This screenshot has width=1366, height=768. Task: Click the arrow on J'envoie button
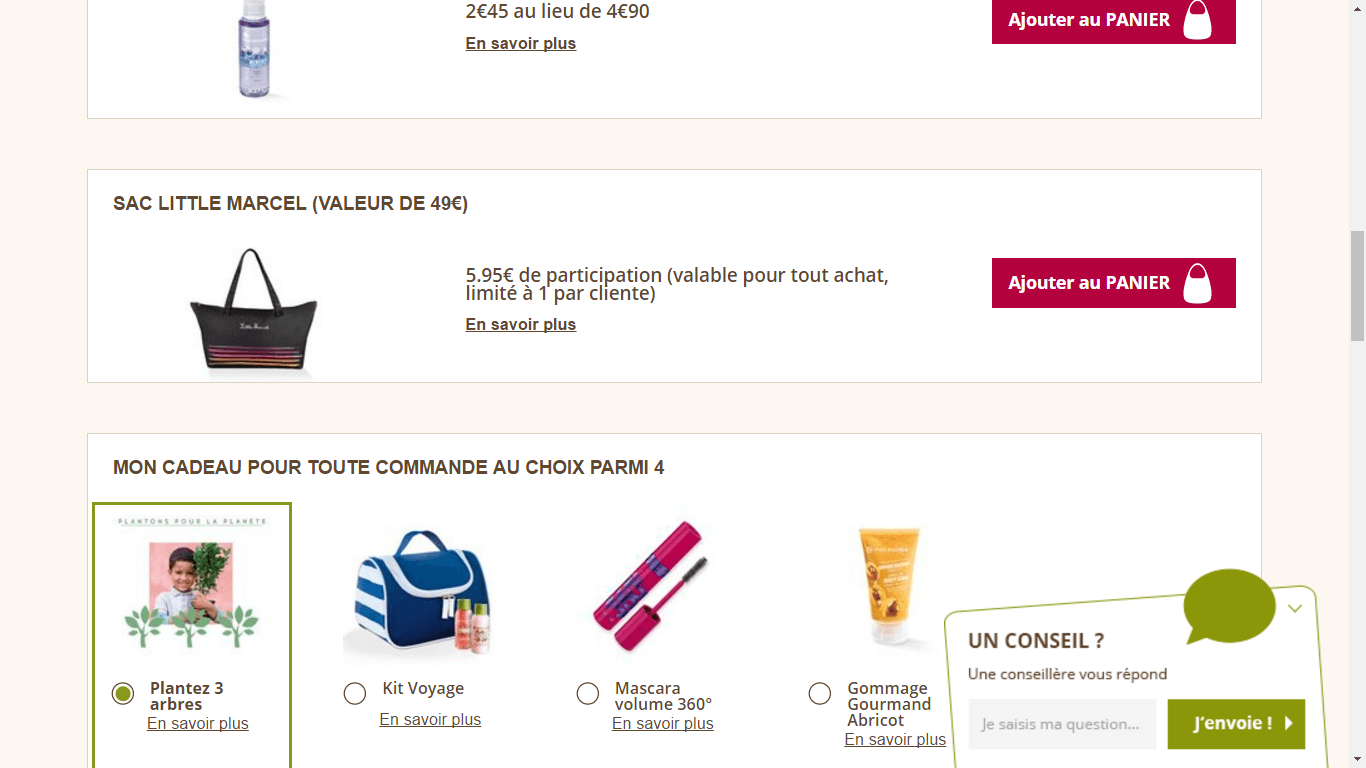click(x=1289, y=724)
